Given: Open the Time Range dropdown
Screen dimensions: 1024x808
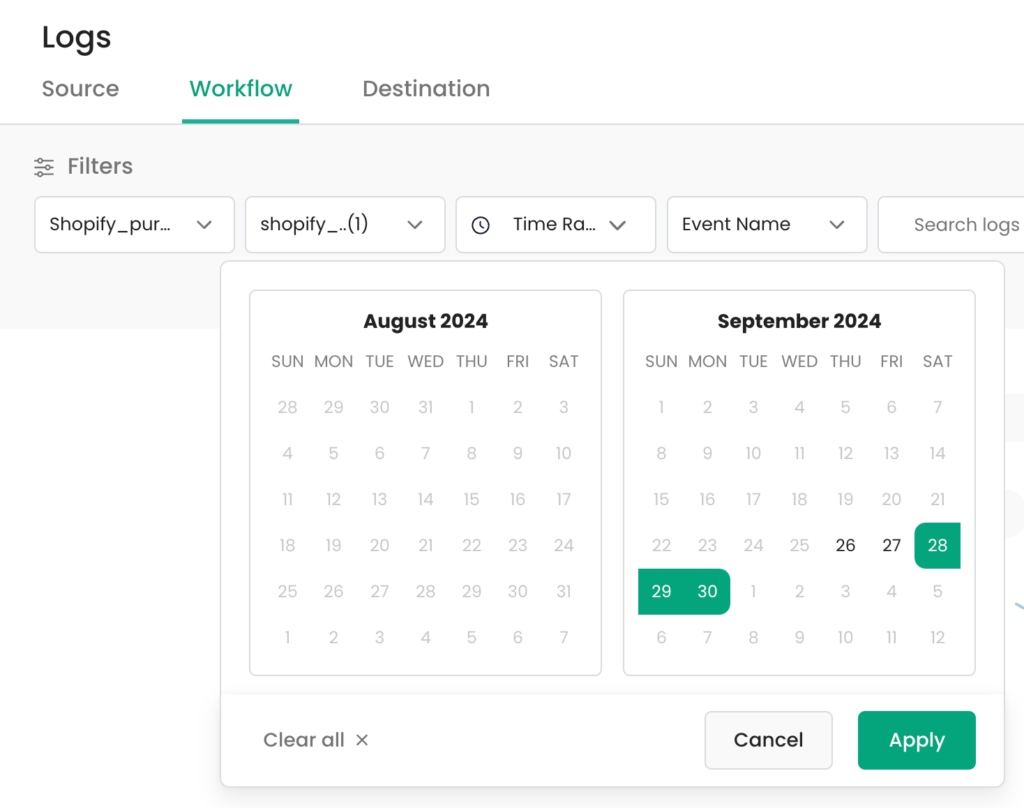Looking at the screenshot, I should (556, 225).
